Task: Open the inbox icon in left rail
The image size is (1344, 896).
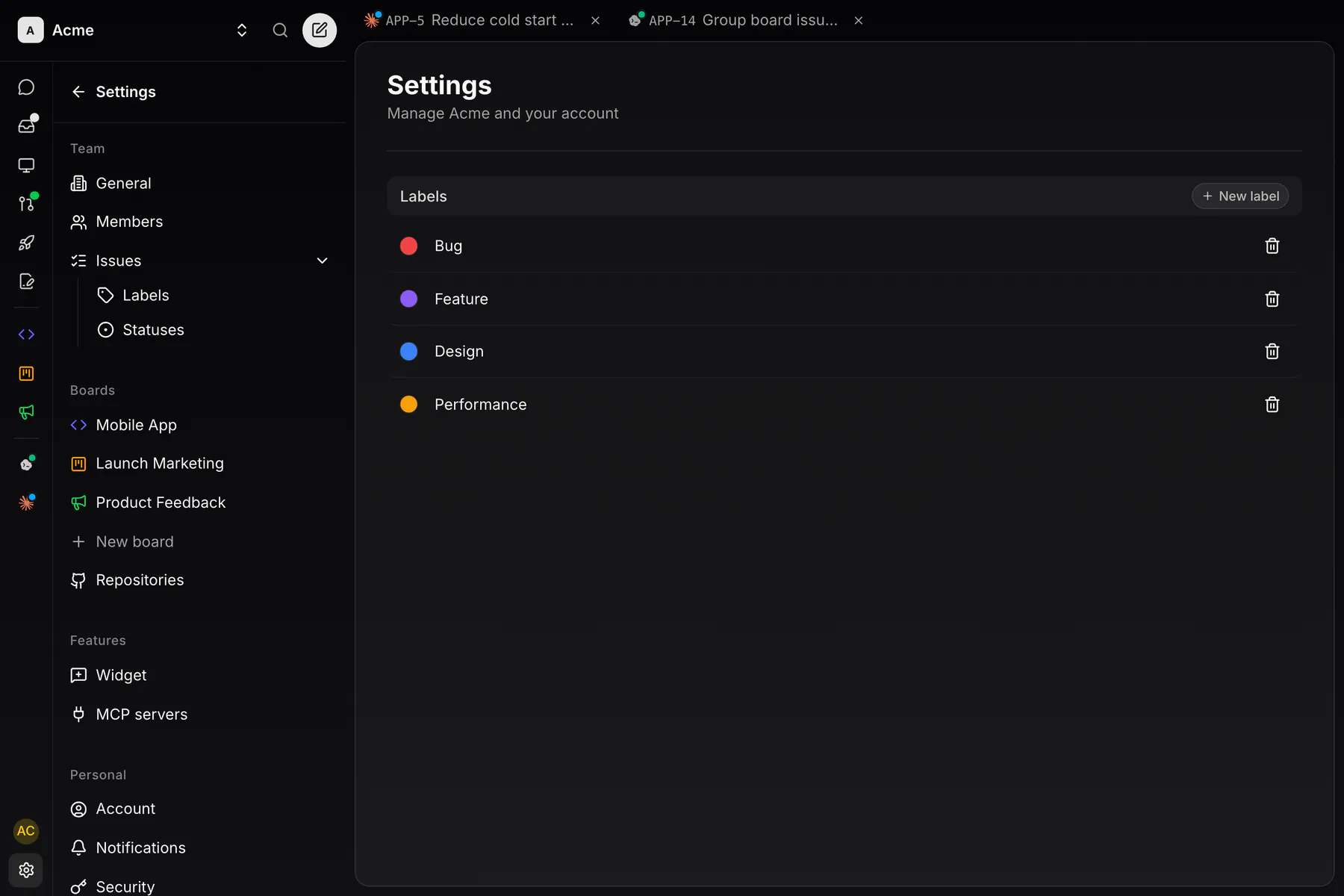Action: coord(26,126)
